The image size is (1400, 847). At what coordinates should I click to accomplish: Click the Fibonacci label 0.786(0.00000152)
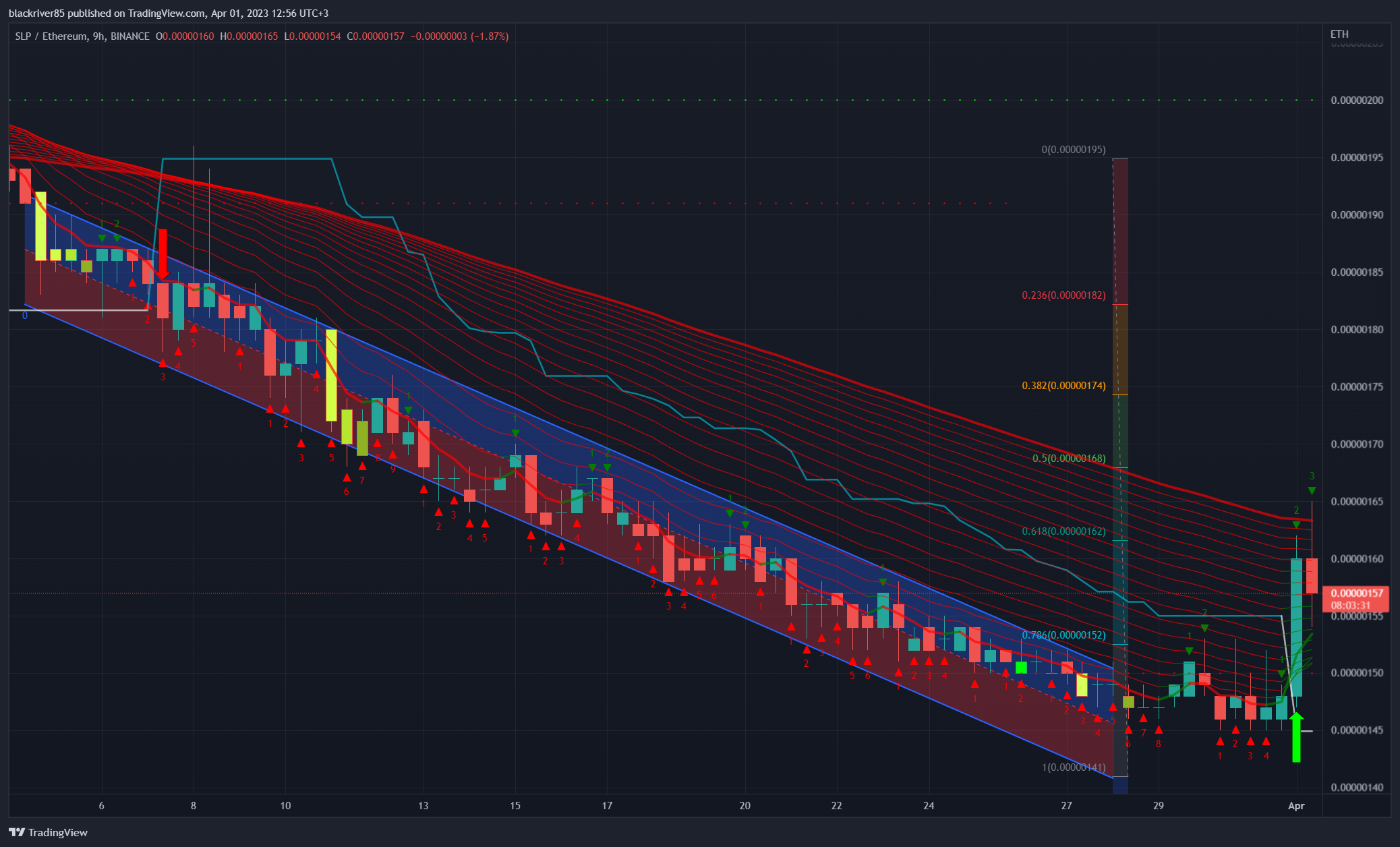coord(1063,635)
